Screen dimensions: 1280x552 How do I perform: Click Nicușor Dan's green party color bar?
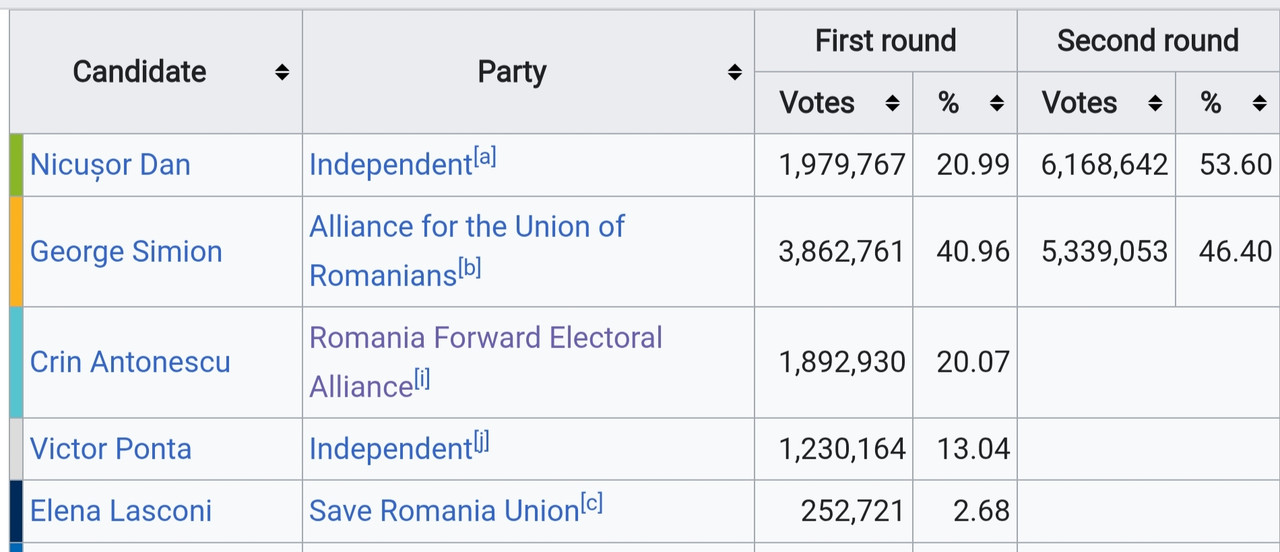(x=16, y=164)
